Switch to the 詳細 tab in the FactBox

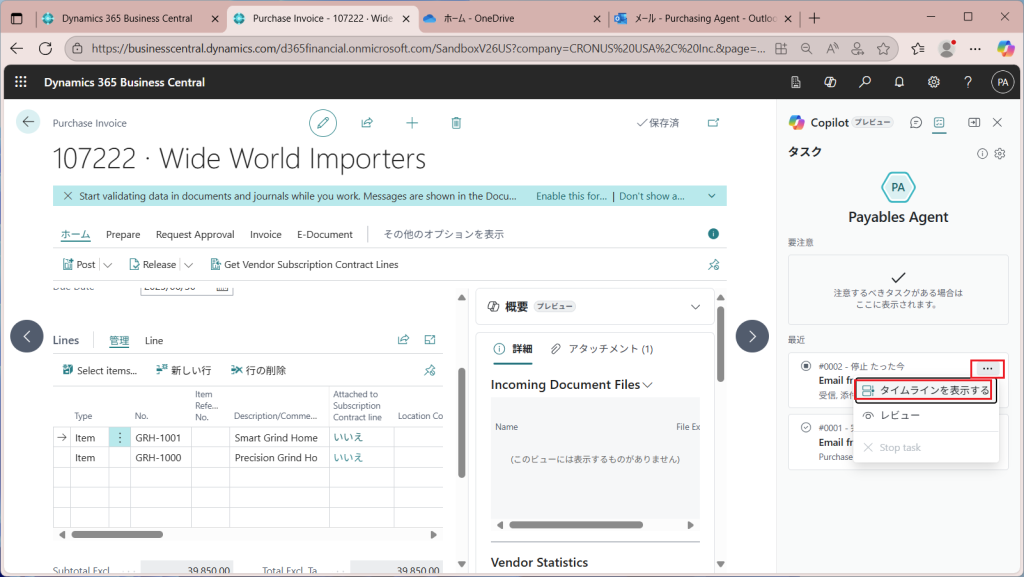point(513,349)
